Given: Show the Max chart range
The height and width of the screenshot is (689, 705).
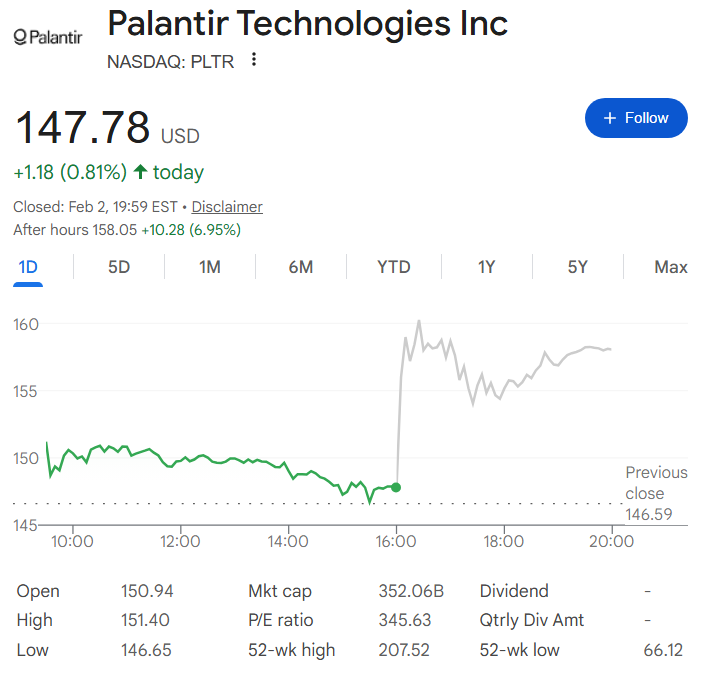Looking at the screenshot, I should 670,267.
